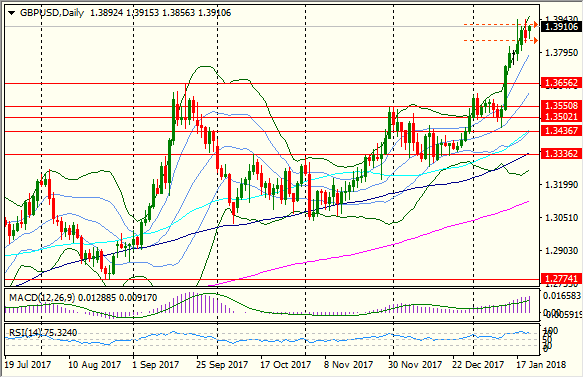The image size is (584, 378).
Task: Select the price scale value 1.31990
Action: [561, 185]
